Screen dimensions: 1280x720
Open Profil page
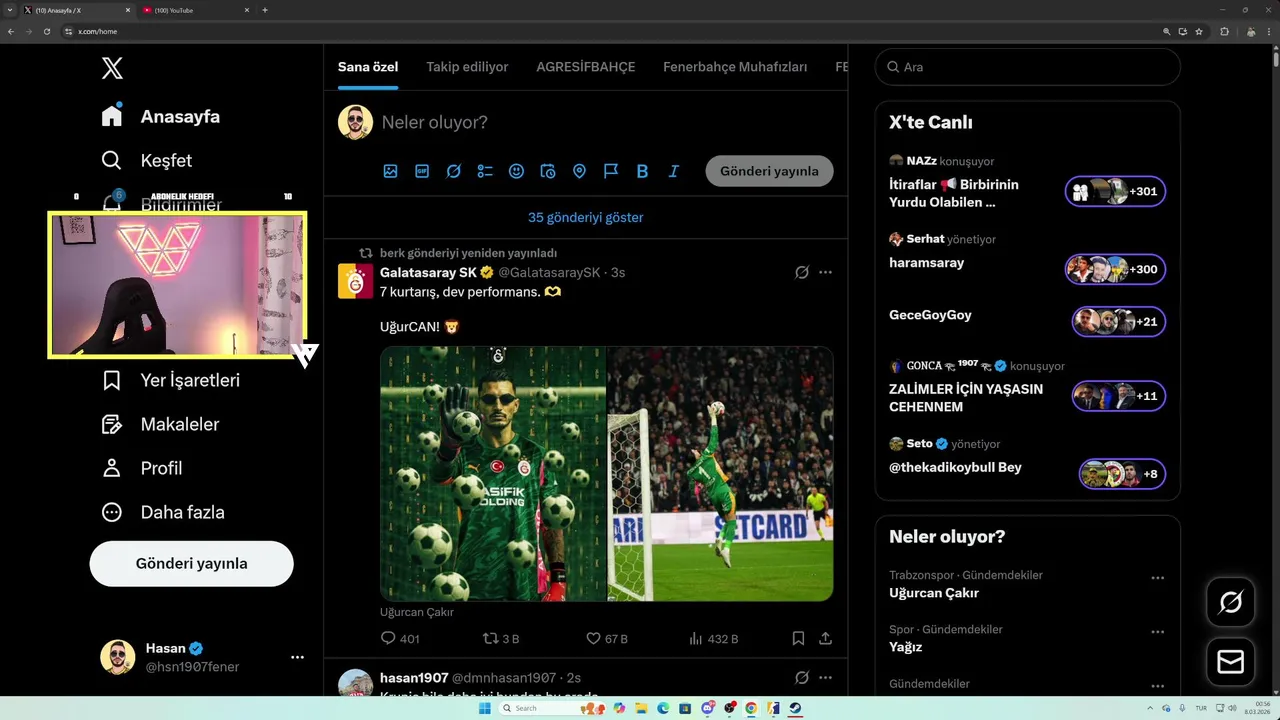[142, 468]
